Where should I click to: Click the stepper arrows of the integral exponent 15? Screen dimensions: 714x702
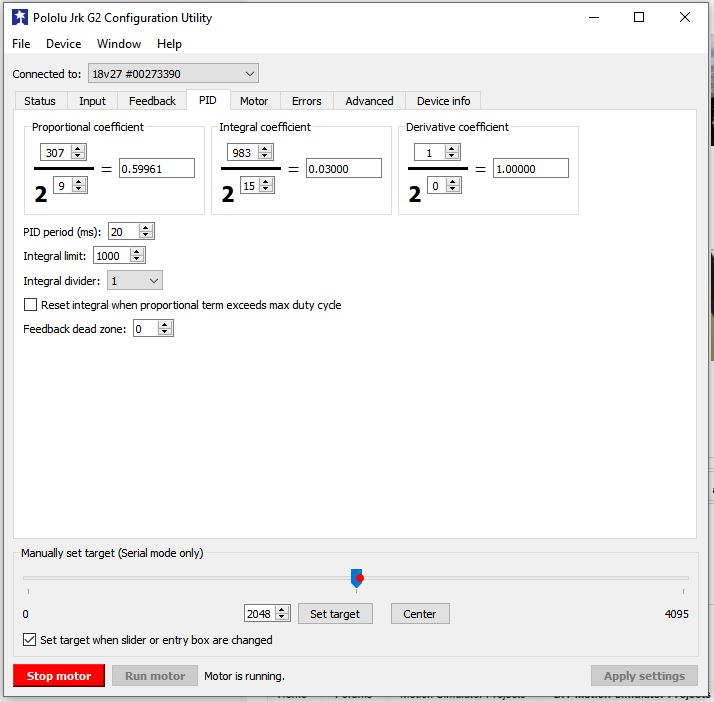click(x=266, y=186)
